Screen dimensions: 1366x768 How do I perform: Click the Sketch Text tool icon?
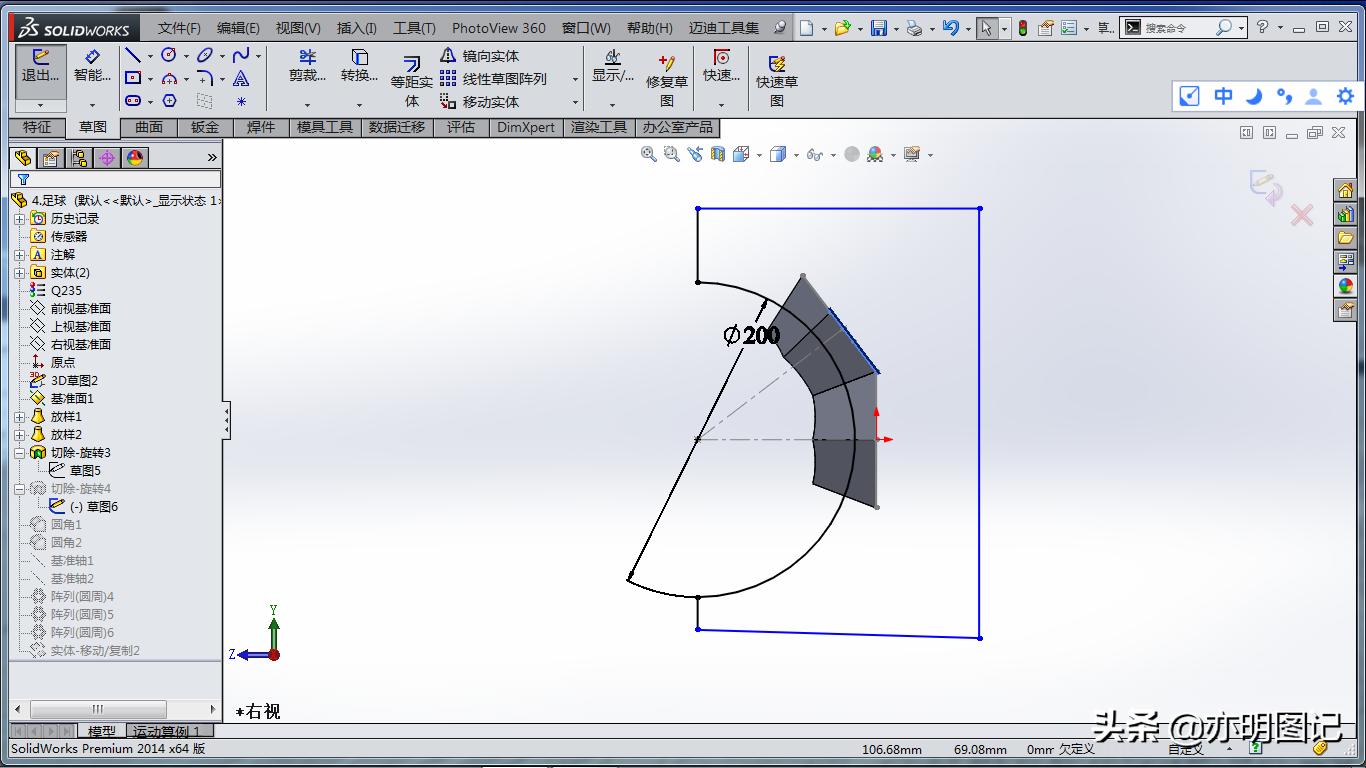click(x=241, y=79)
